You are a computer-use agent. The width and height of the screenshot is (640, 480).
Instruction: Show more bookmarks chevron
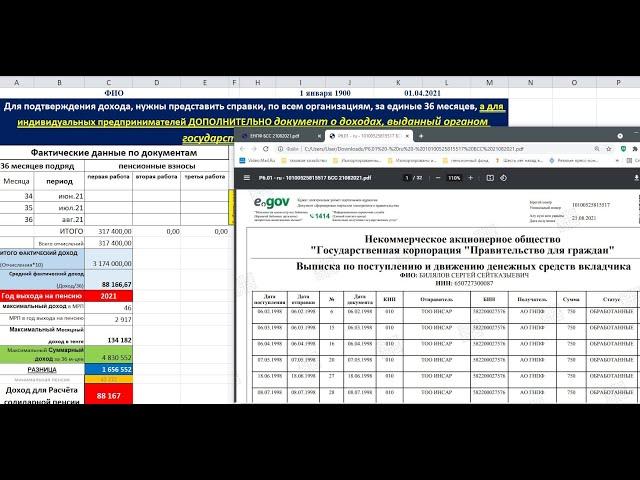pyautogui.click(x=617, y=160)
